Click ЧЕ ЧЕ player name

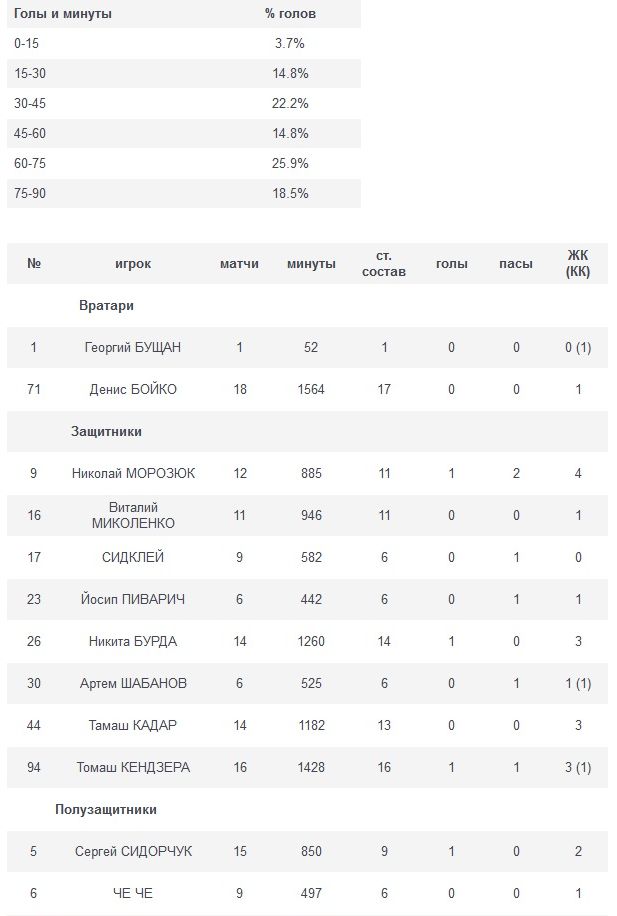(133, 894)
